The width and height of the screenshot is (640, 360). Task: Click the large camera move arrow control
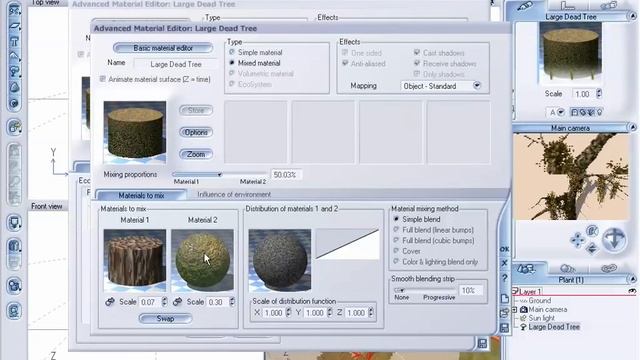[614, 239]
